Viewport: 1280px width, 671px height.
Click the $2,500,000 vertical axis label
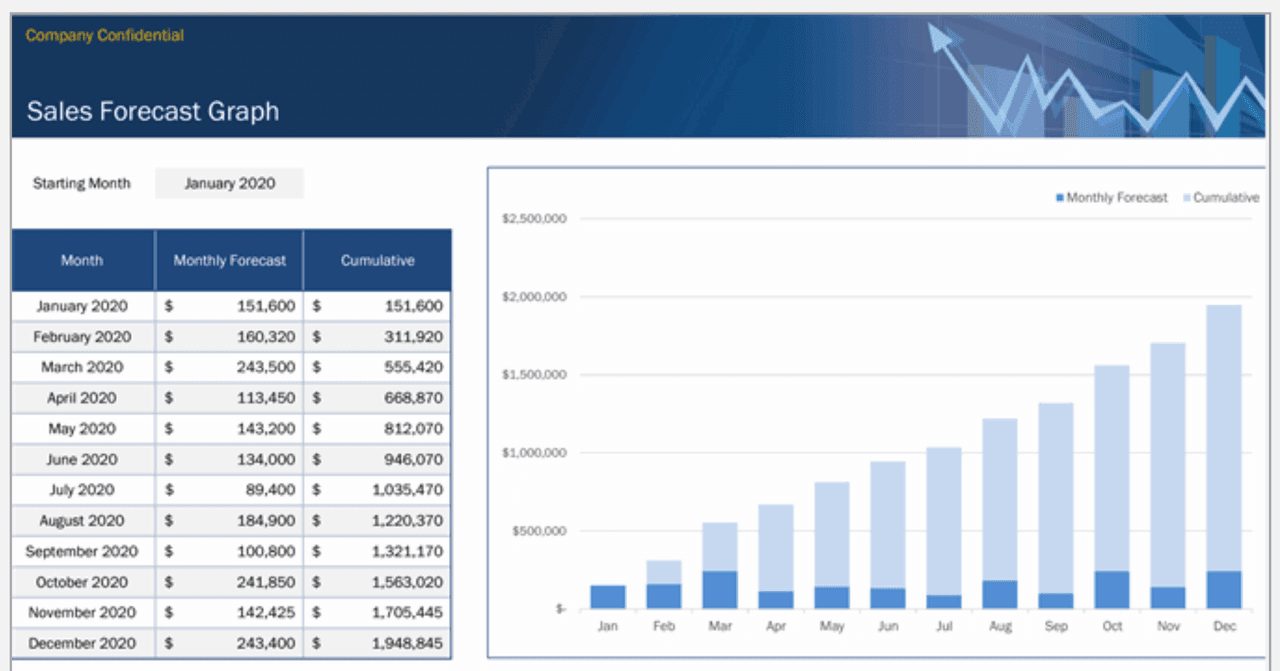pyautogui.click(x=532, y=219)
